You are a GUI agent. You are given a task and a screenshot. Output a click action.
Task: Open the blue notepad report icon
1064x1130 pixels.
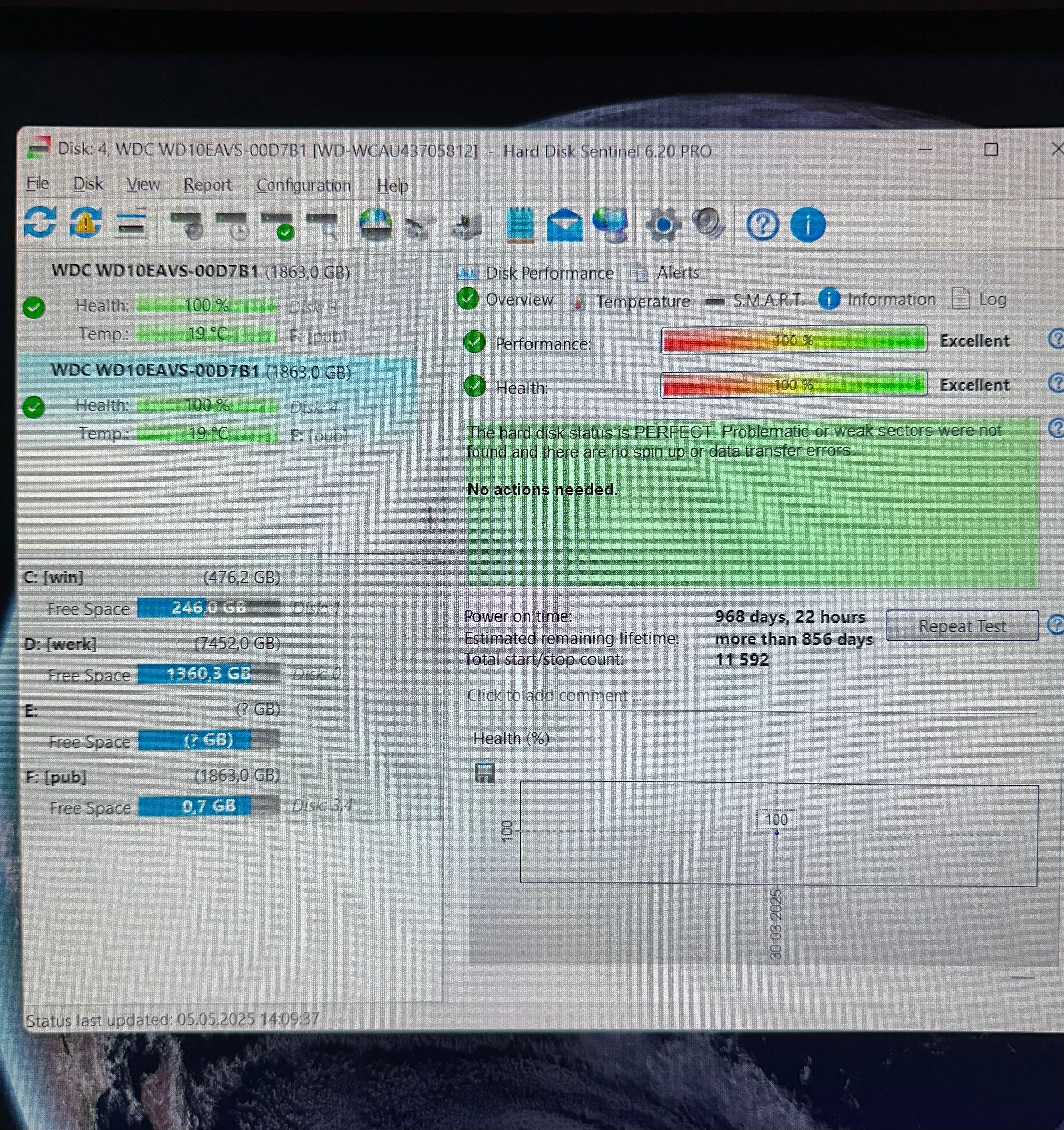click(x=519, y=225)
